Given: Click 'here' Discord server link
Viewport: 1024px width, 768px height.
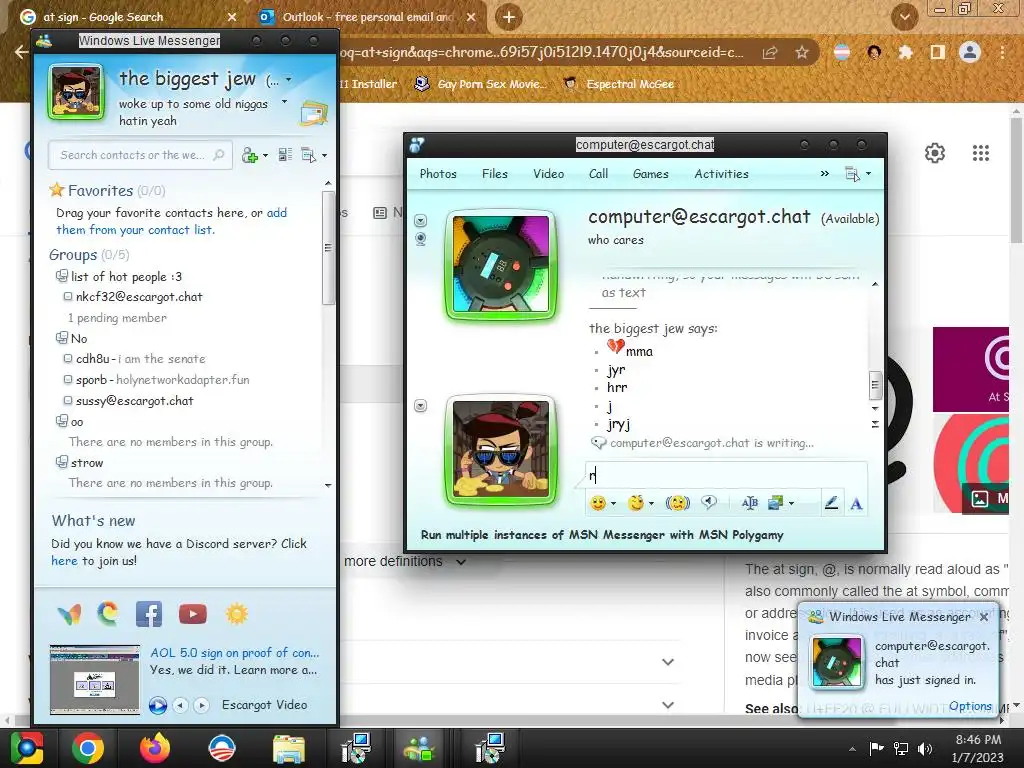Looking at the screenshot, I should tap(64, 561).
